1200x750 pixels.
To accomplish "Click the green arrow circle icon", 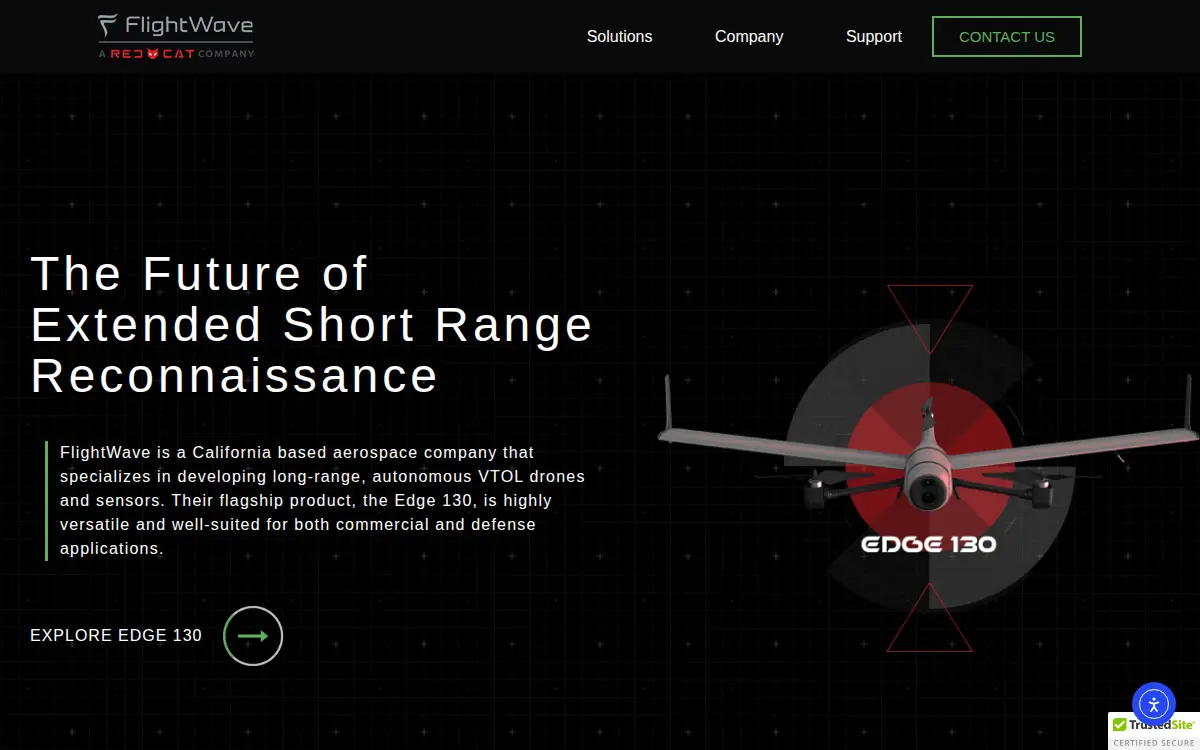I will click(x=253, y=636).
